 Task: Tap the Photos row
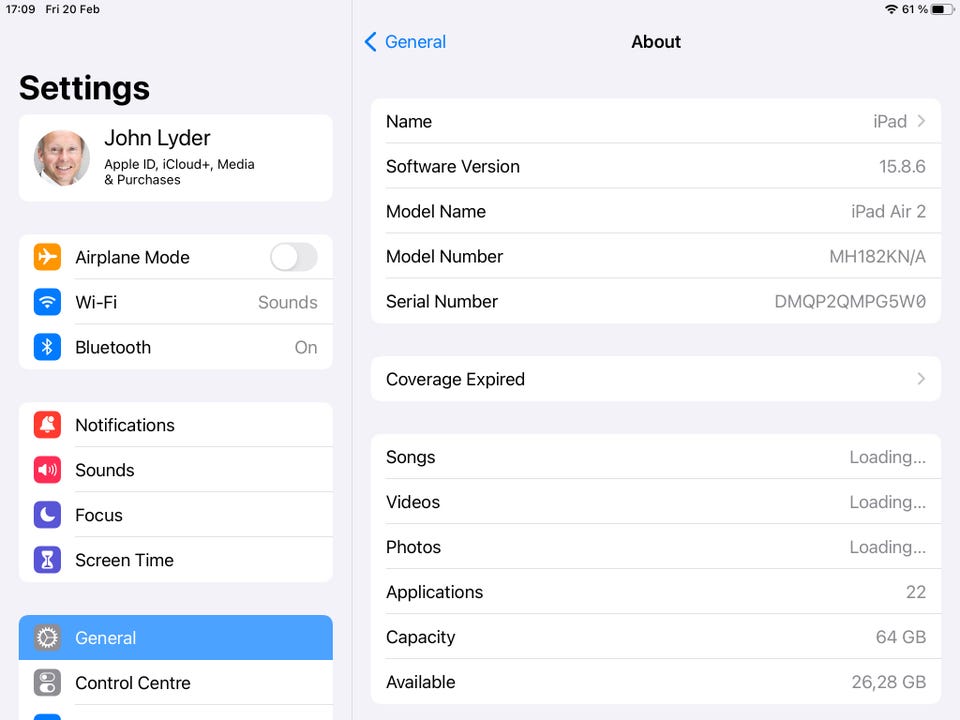coord(656,547)
